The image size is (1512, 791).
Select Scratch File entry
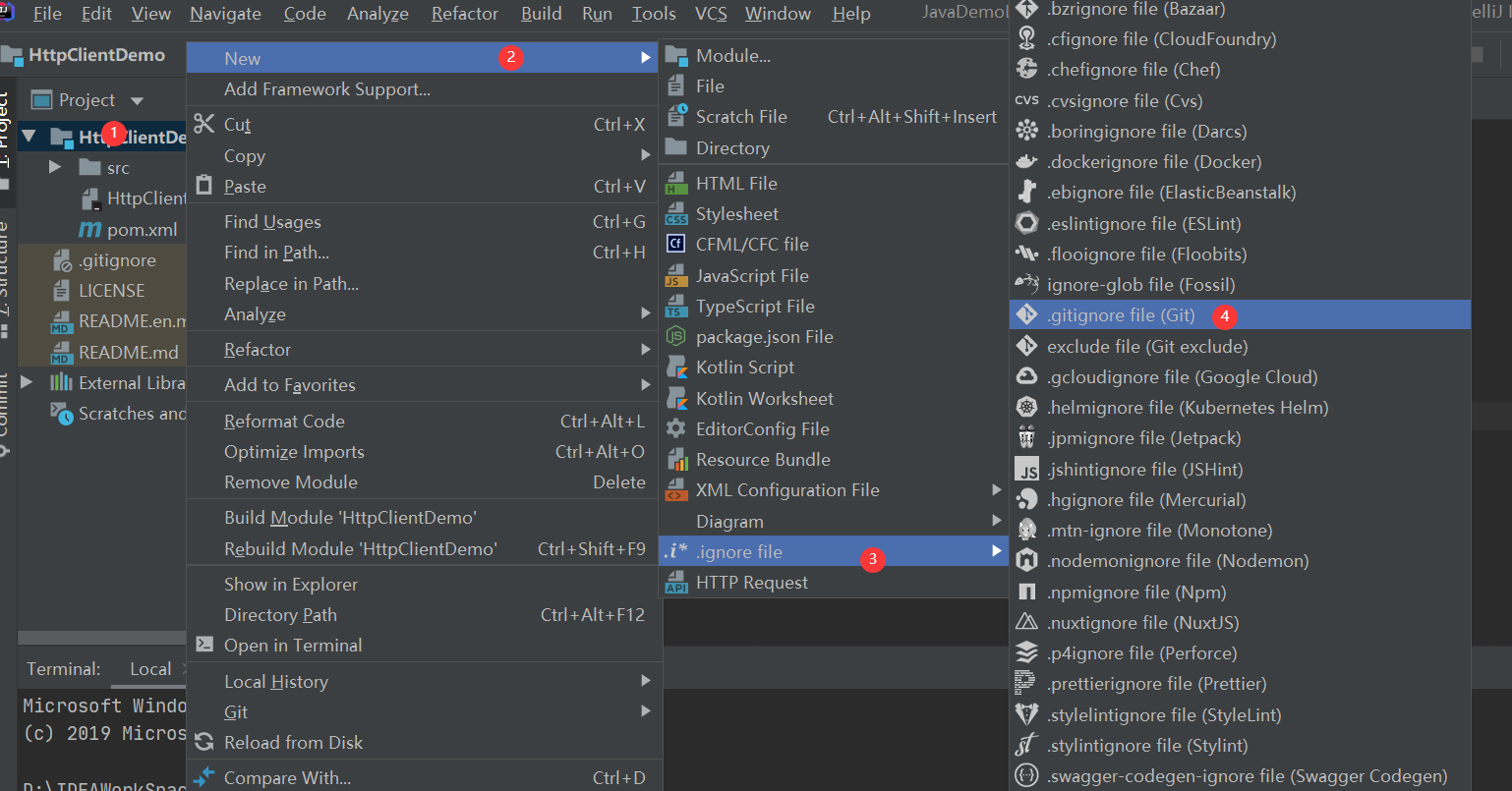point(834,117)
